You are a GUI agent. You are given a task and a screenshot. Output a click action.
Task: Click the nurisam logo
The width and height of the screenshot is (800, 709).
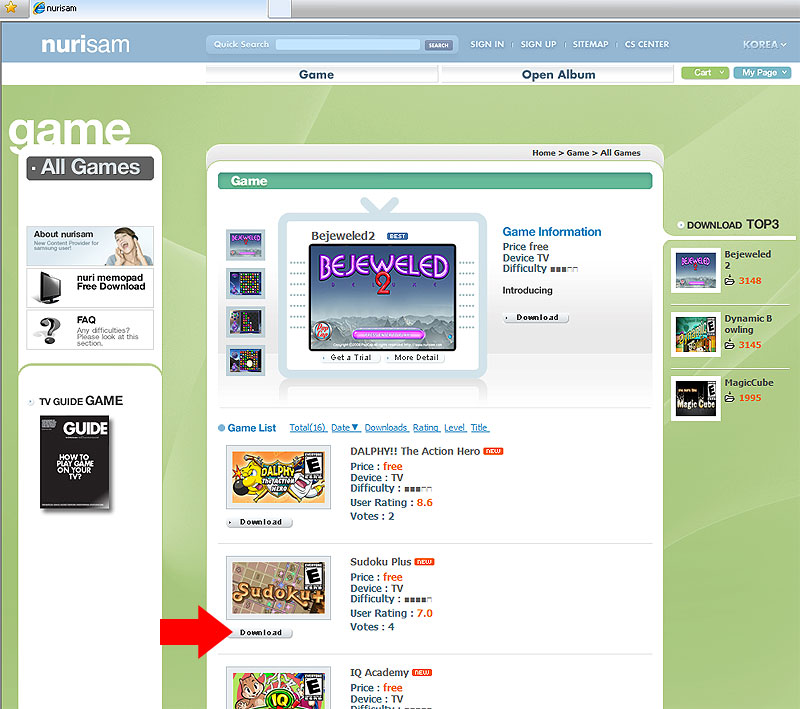(x=85, y=44)
